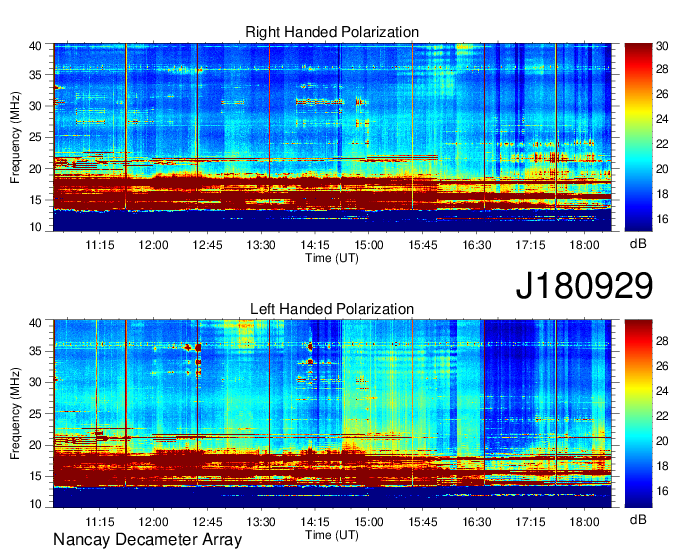Click the "11:15" time tick under Left Handed plot
This screenshot has width=680, height=552.
tap(100, 521)
